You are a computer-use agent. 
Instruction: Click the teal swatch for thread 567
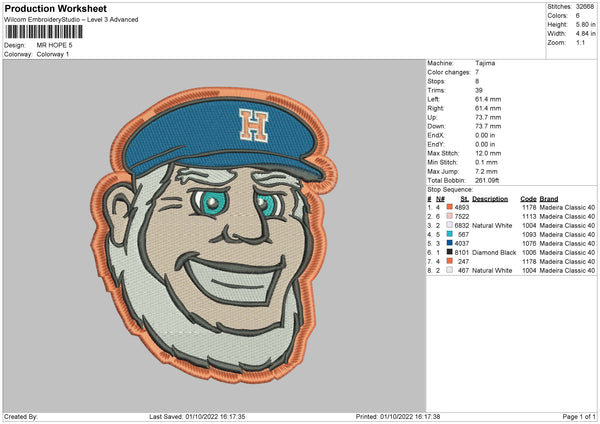449,234
